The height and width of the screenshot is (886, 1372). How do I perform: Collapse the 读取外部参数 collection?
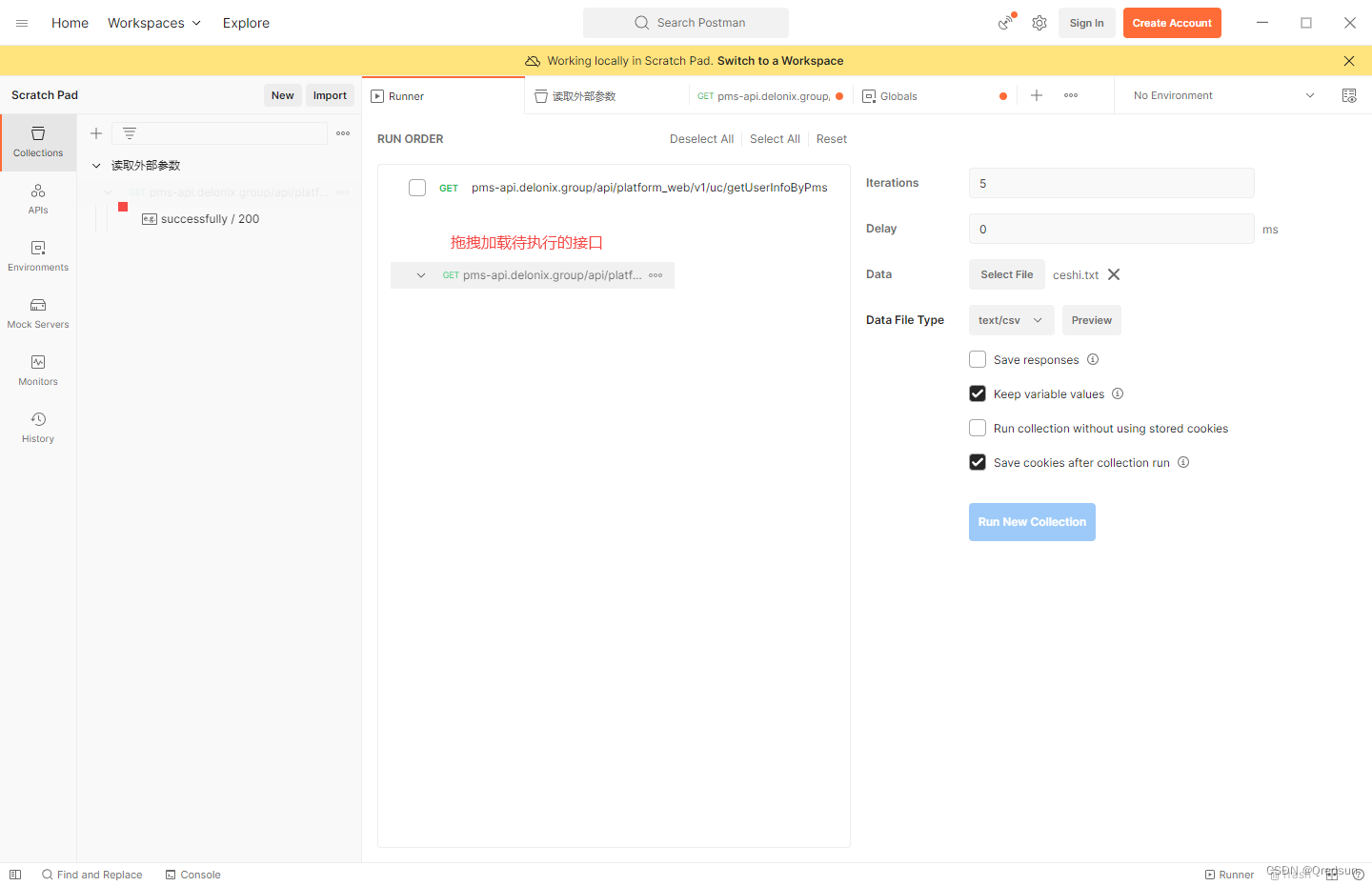pyautogui.click(x=96, y=166)
